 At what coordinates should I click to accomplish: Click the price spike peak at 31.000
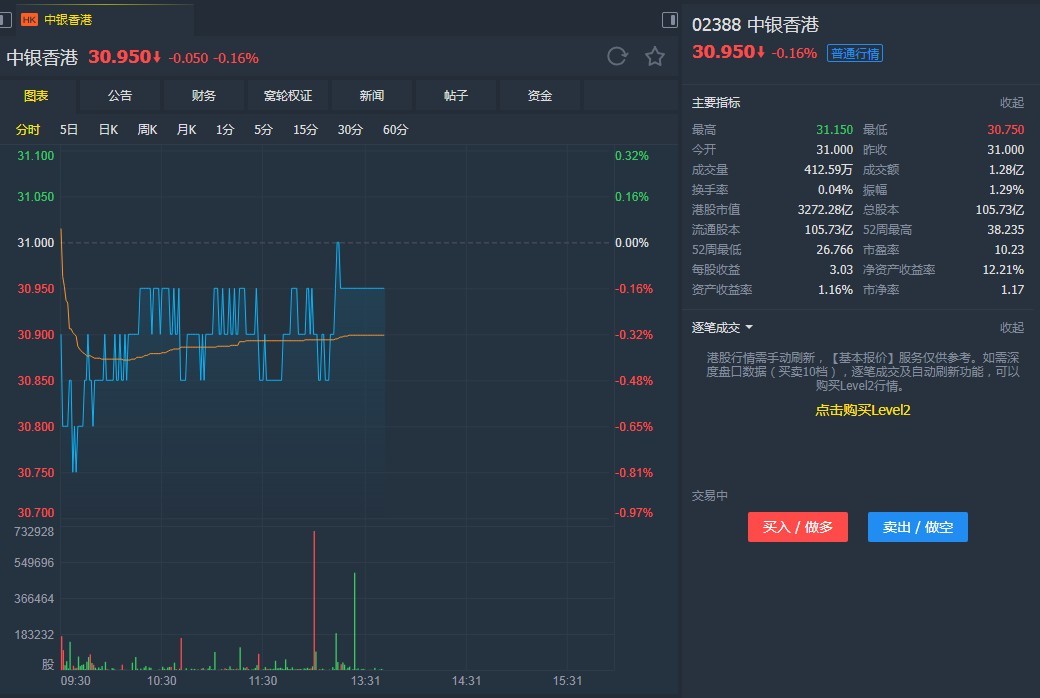[x=338, y=244]
